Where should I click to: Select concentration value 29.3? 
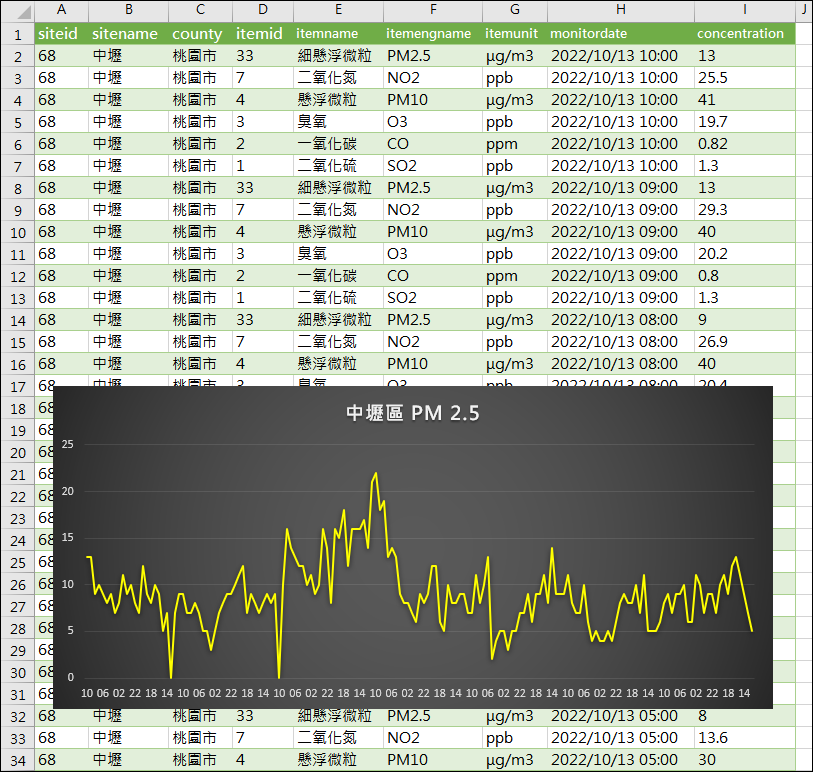pos(745,210)
